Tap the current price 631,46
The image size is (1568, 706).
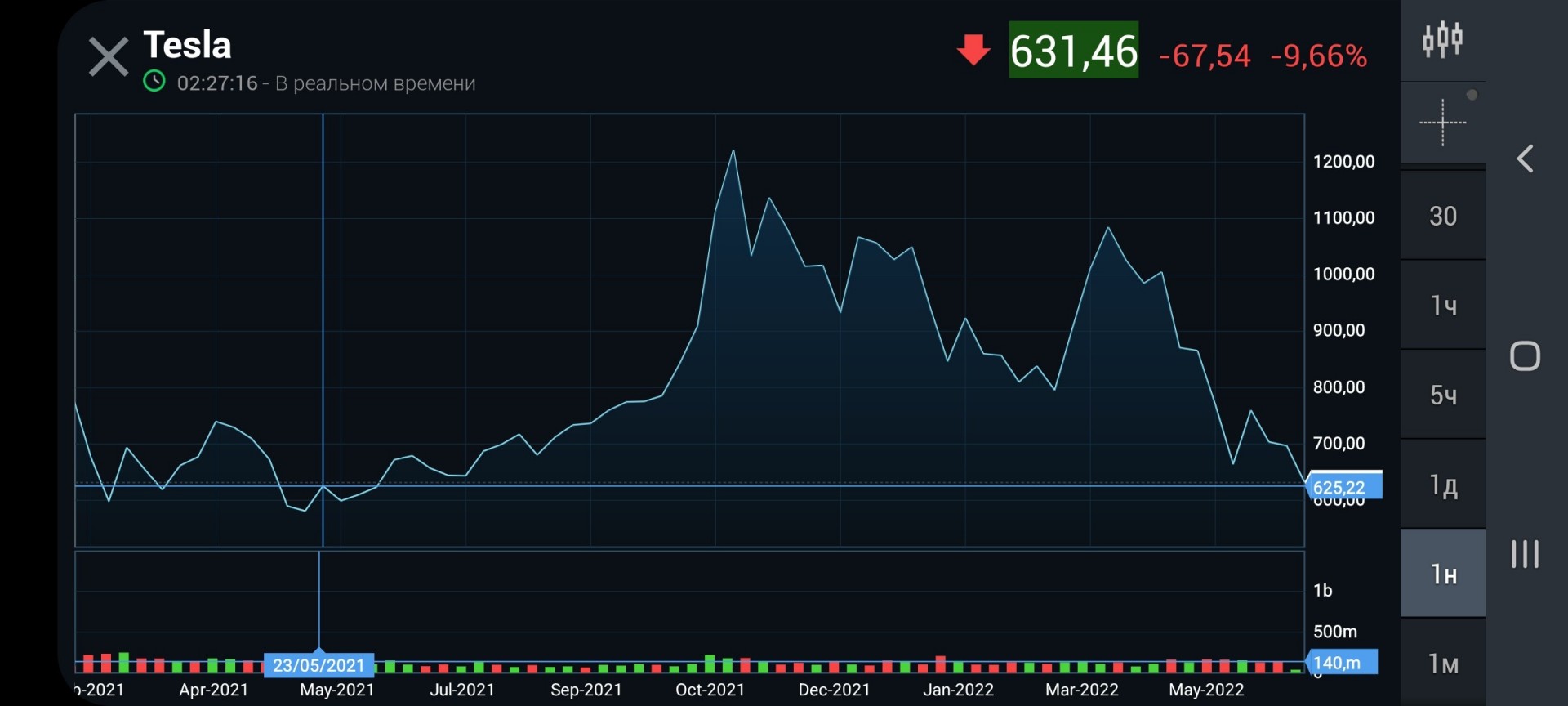(x=1074, y=51)
